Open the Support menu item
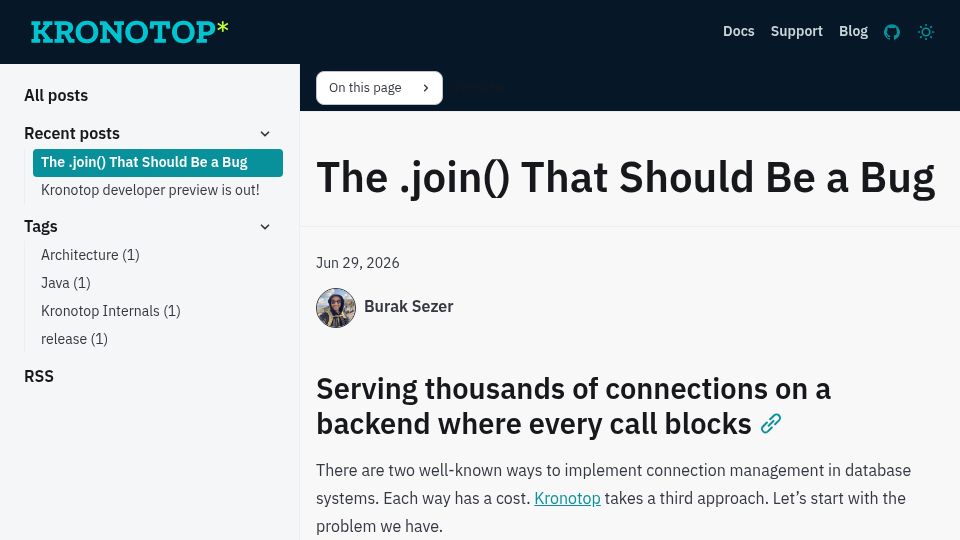 pos(796,31)
